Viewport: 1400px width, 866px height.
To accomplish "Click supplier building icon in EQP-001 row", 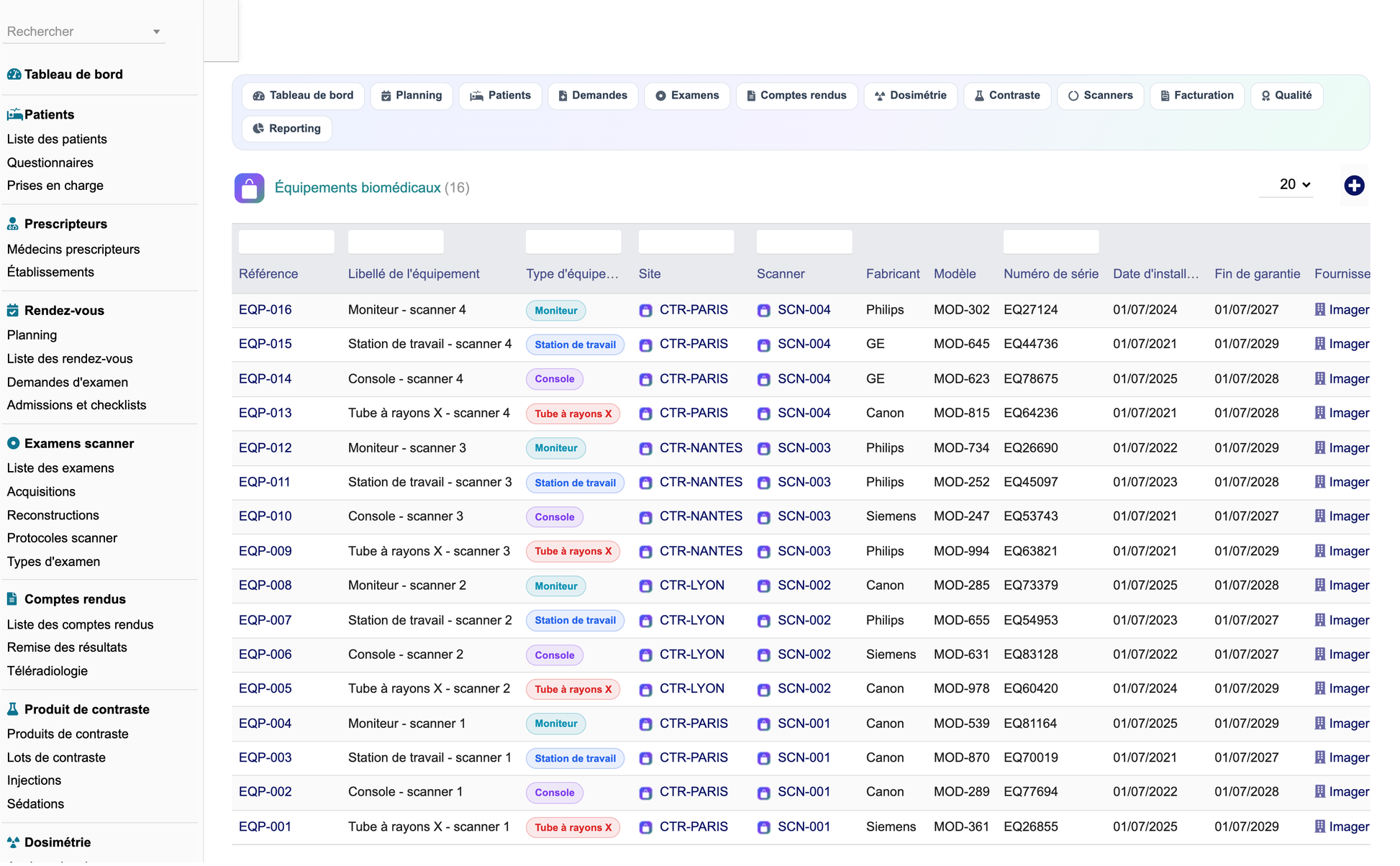I will click(1320, 826).
